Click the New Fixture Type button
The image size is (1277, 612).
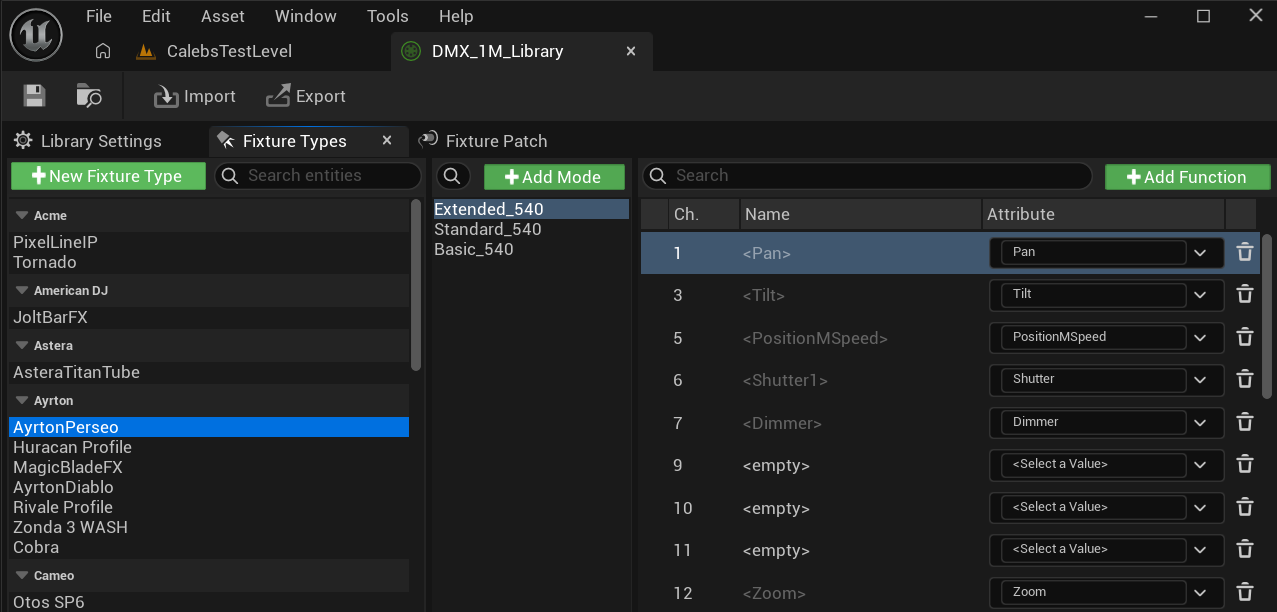pyautogui.click(x=108, y=176)
